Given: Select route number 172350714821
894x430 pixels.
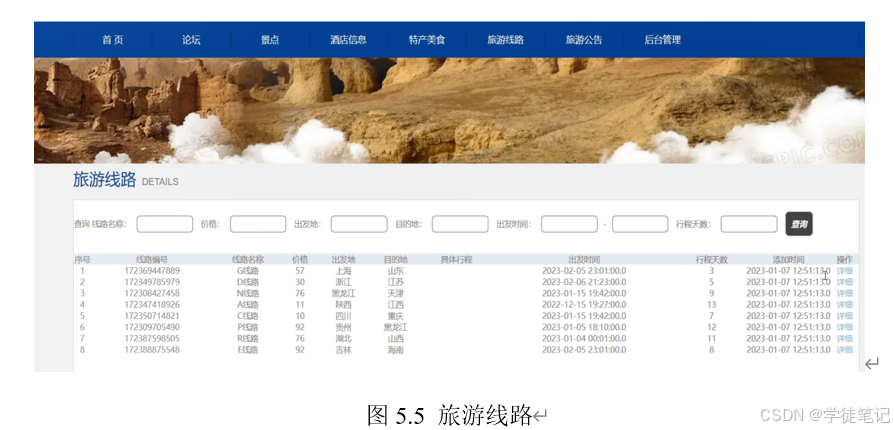Looking at the screenshot, I should tap(152, 316).
